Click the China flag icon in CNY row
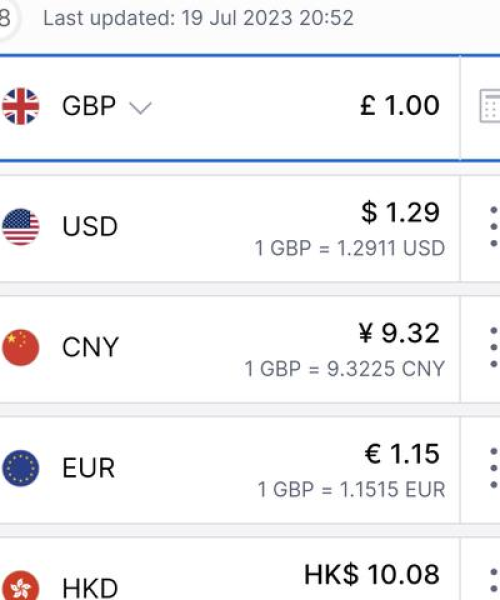Screen dimensions: 500x600 click(21, 347)
